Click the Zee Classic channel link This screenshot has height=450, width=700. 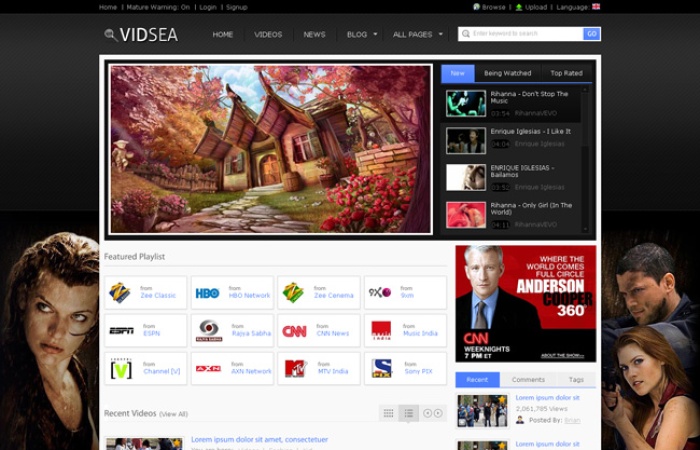(x=158, y=296)
